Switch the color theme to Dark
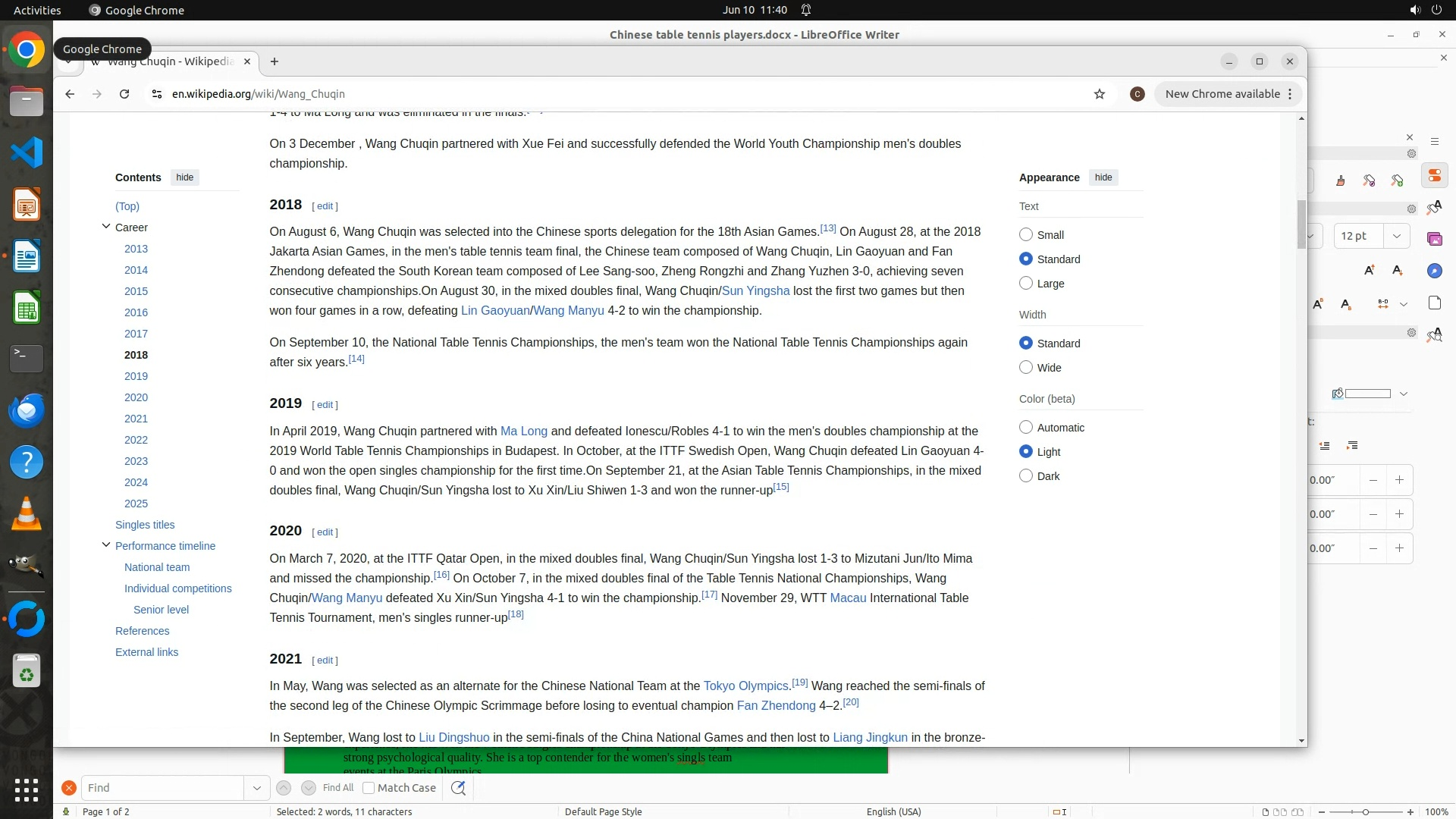1456x819 pixels. click(x=1026, y=476)
